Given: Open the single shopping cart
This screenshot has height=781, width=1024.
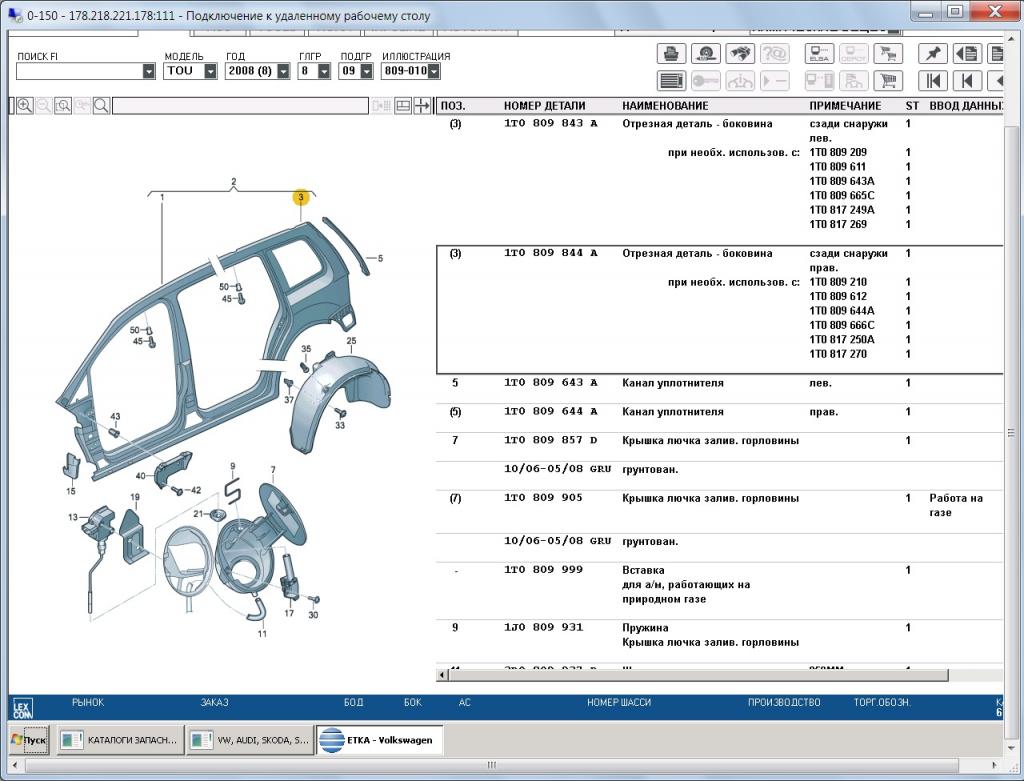Looking at the screenshot, I should coord(888,80).
